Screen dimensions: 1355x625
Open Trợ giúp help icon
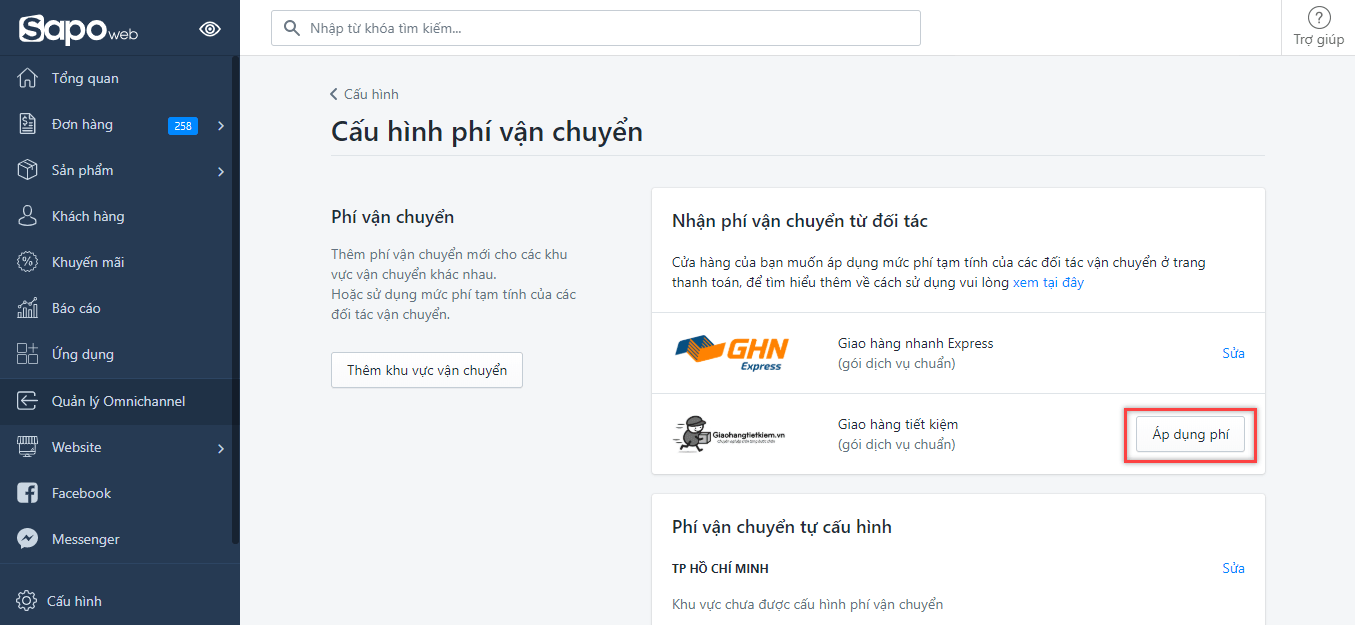pyautogui.click(x=1319, y=17)
